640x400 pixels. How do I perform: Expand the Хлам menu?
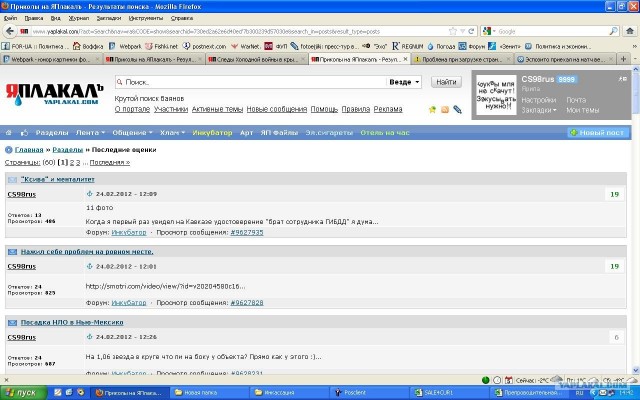172,133
